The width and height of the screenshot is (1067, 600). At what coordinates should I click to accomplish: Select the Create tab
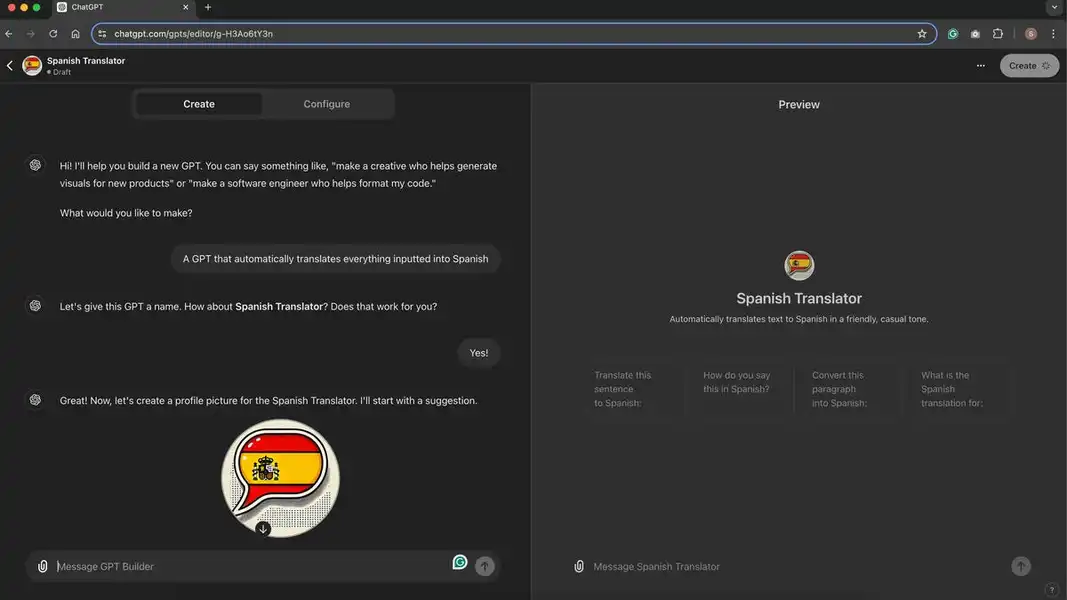(198, 103)
